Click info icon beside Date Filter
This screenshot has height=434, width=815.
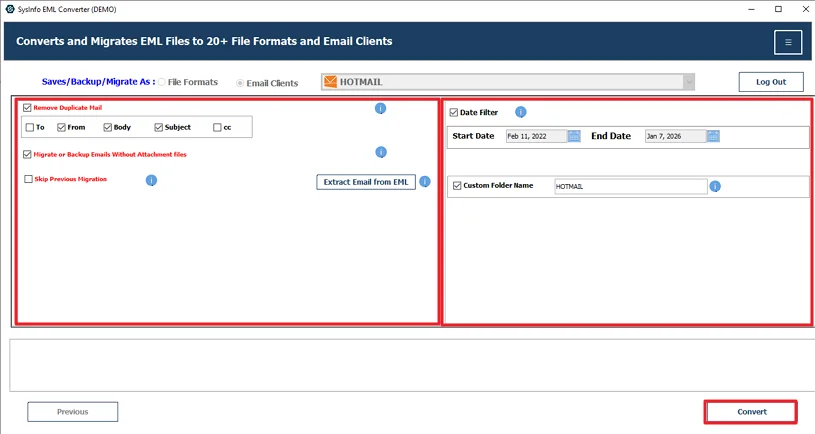coord(521,112)
